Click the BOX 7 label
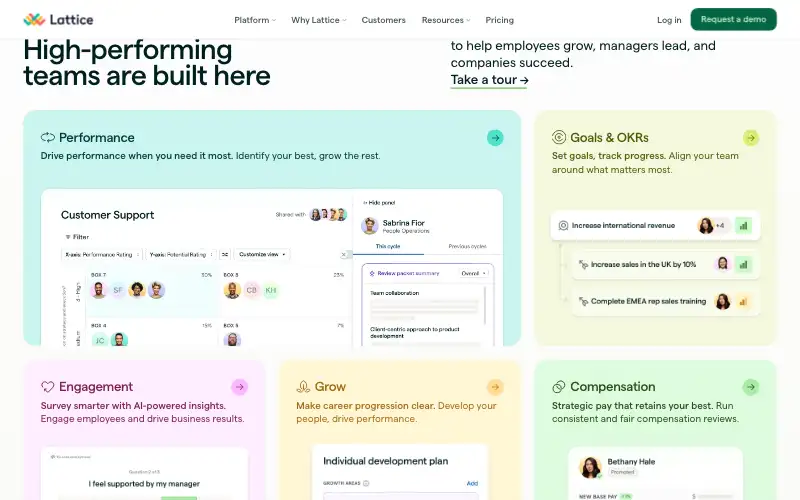The width and height of the screenshot is (800, 500). pos(98,274)
